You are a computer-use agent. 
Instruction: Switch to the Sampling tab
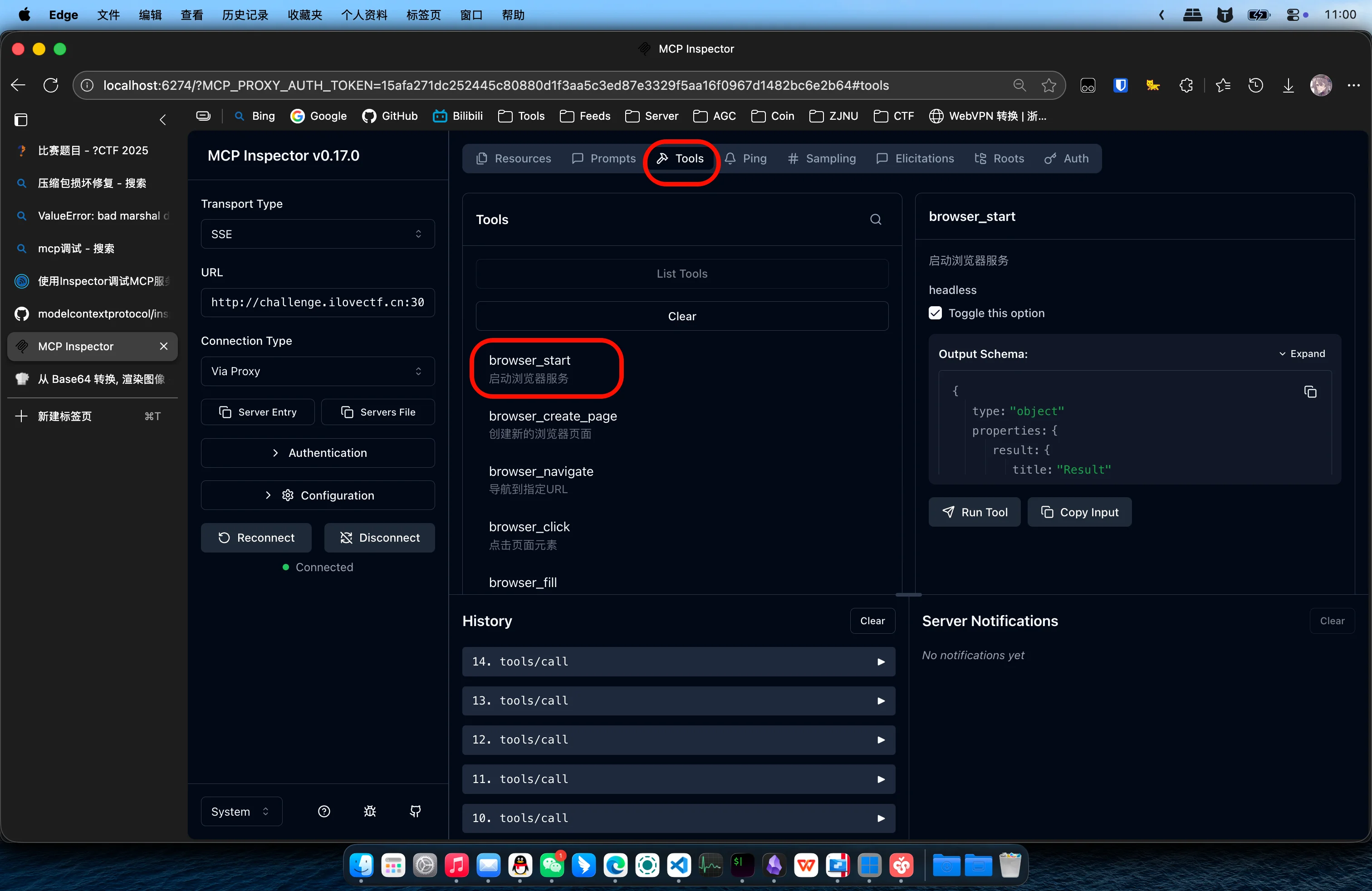coord(822,158)
